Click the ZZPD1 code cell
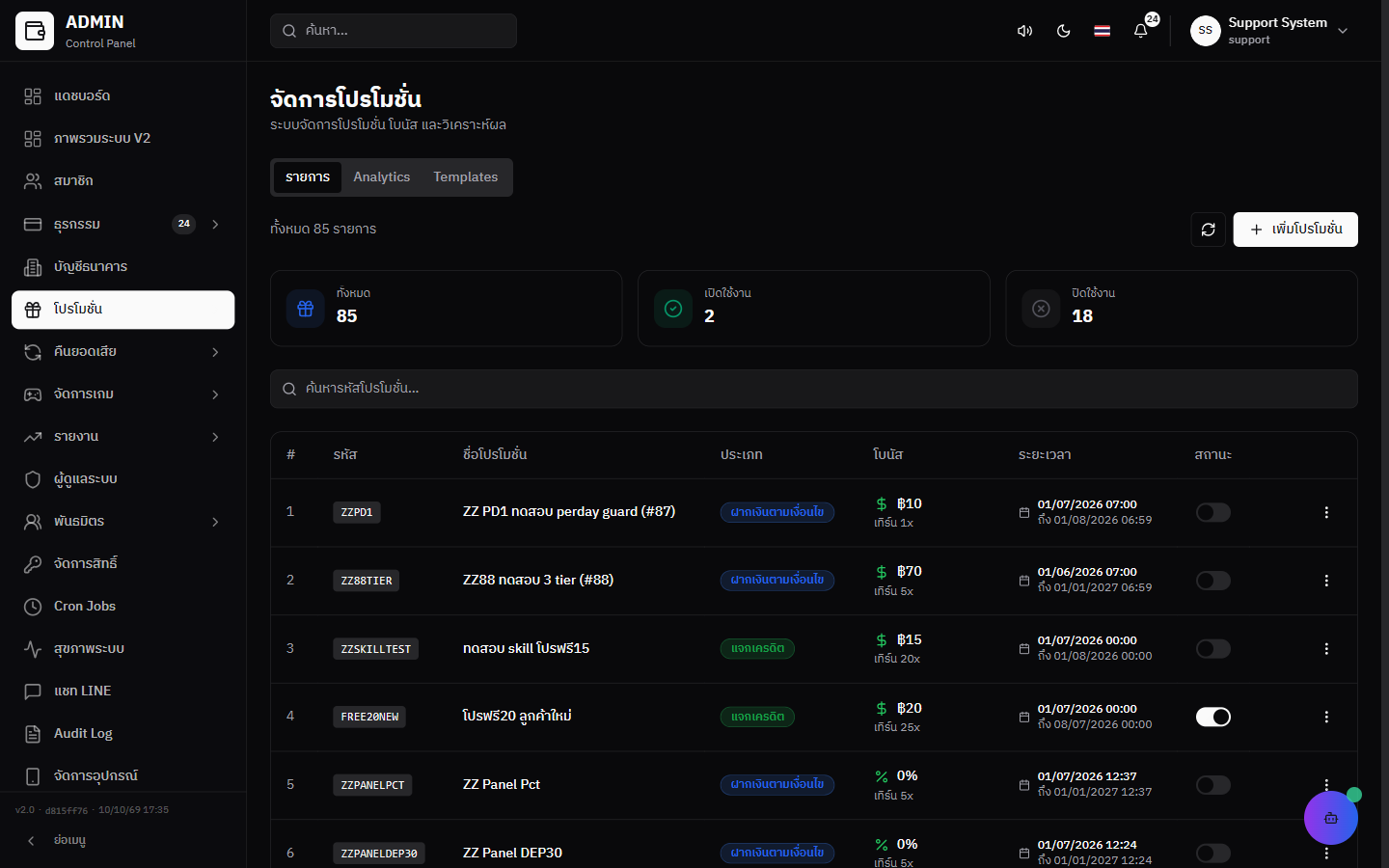 pos(357,512)
